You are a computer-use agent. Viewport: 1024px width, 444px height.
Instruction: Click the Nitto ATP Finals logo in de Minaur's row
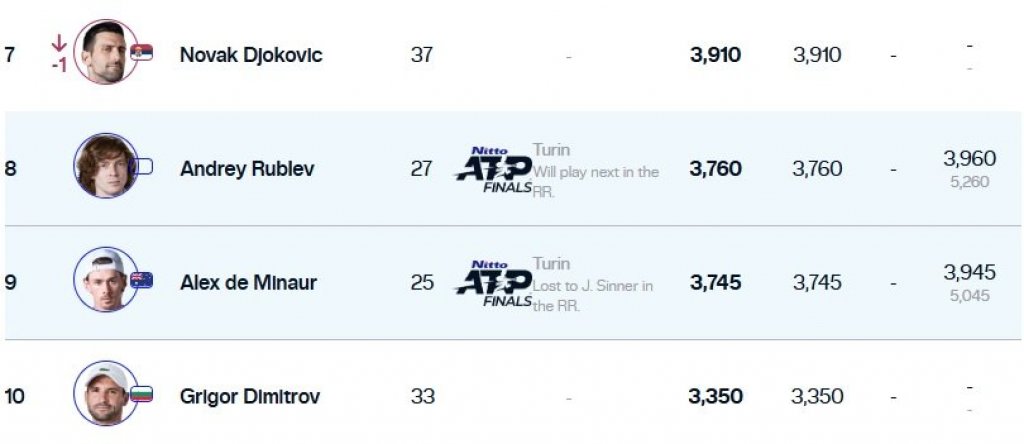click(492, 284)
